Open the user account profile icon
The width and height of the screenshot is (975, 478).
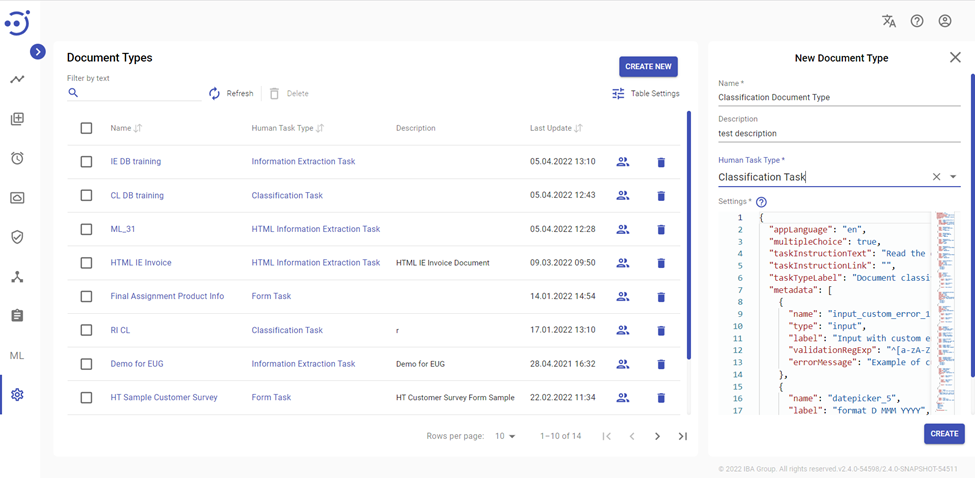coord(944,21)
